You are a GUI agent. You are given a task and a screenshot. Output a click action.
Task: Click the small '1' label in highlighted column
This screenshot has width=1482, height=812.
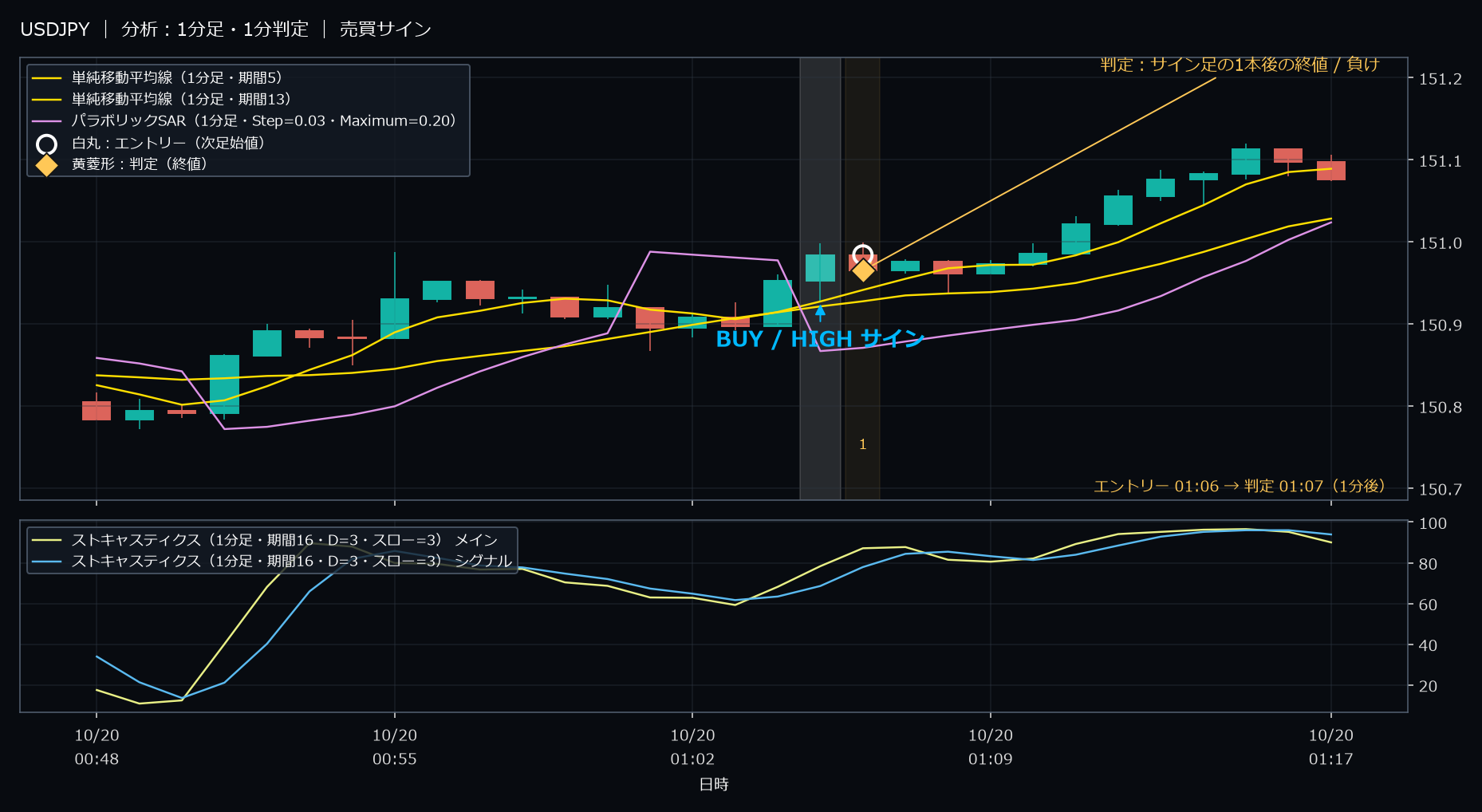point(862,444)
